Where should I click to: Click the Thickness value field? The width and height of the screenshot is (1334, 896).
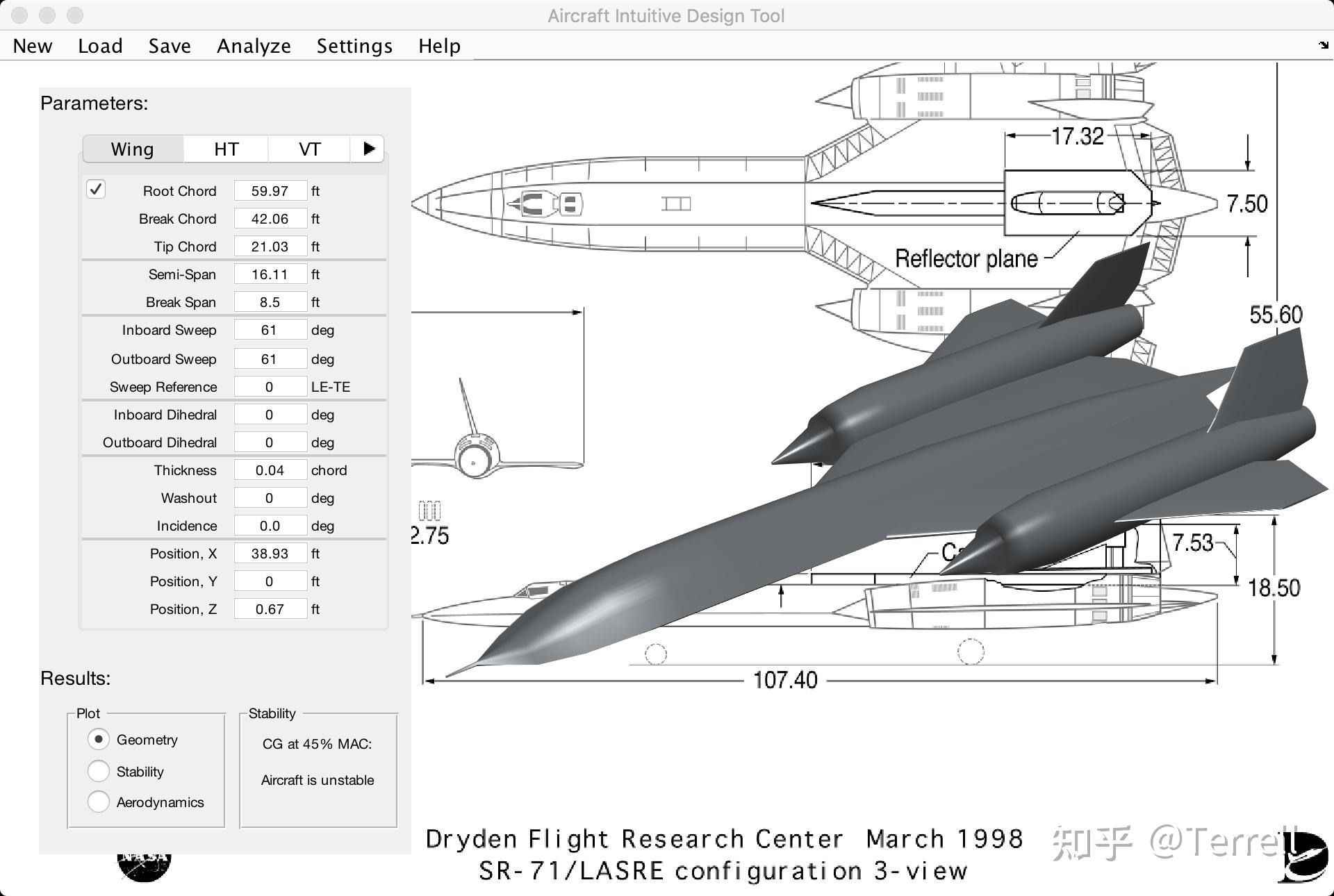click(x=270, y=470)
